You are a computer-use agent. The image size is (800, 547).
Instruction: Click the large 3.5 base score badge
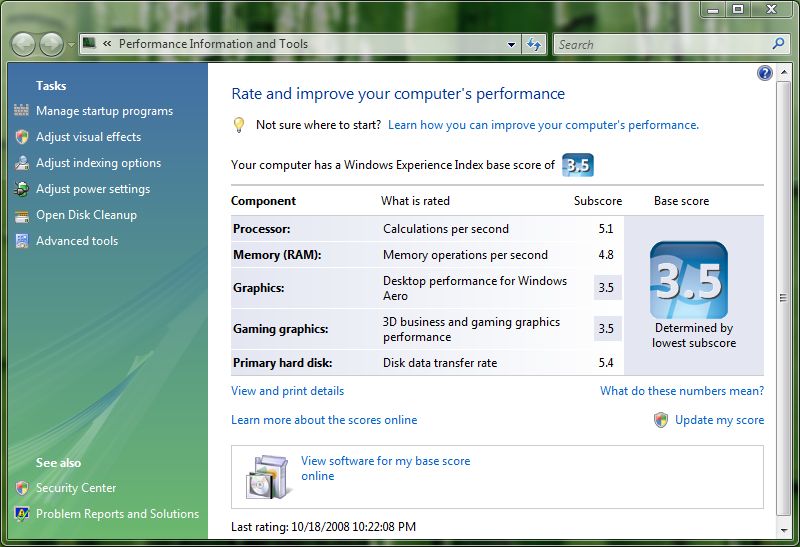click(689, 280)
